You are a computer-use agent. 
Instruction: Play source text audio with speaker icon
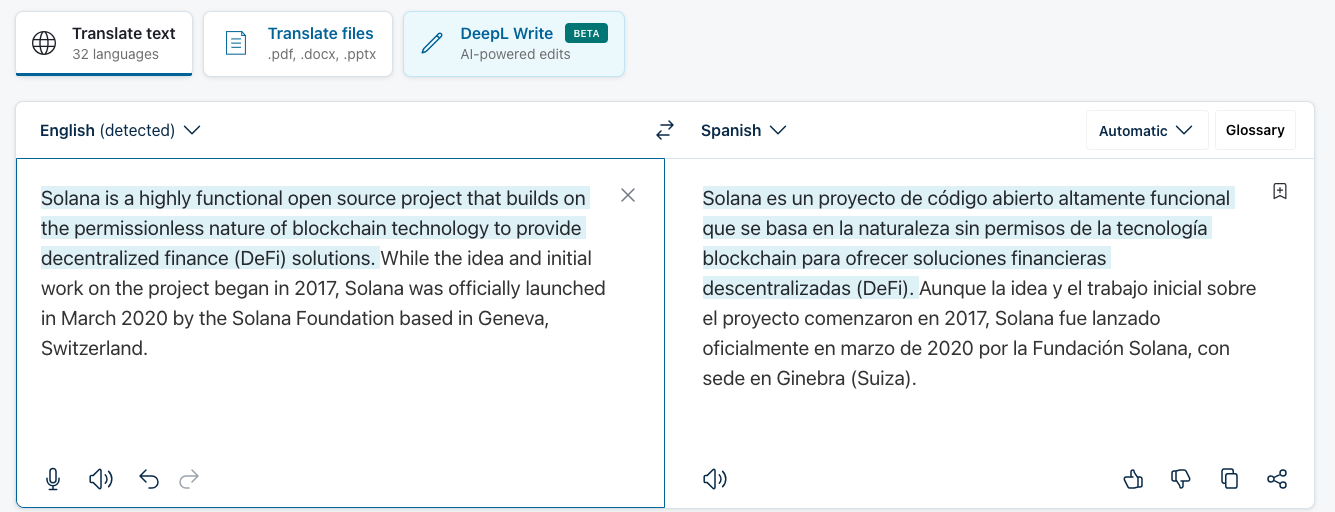pos(101,479)
